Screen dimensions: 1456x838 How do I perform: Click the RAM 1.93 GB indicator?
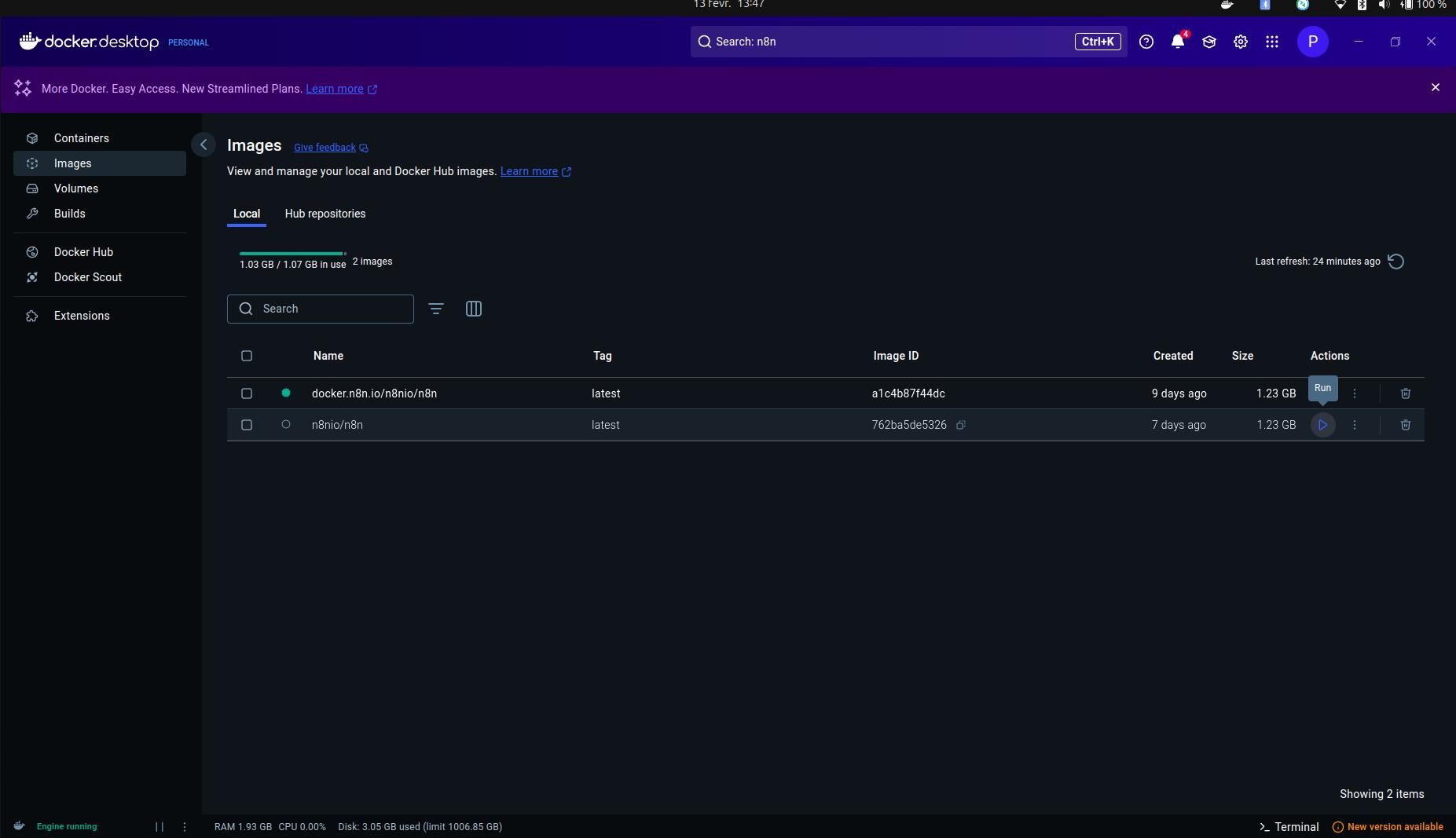pyautogui.click(x=243, y=826)
